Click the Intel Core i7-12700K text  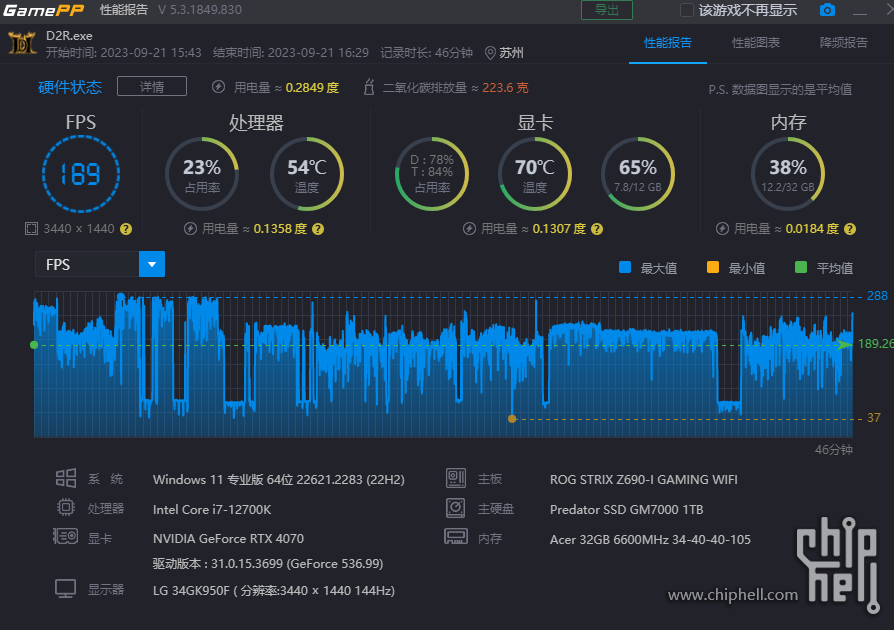(212, 509)
